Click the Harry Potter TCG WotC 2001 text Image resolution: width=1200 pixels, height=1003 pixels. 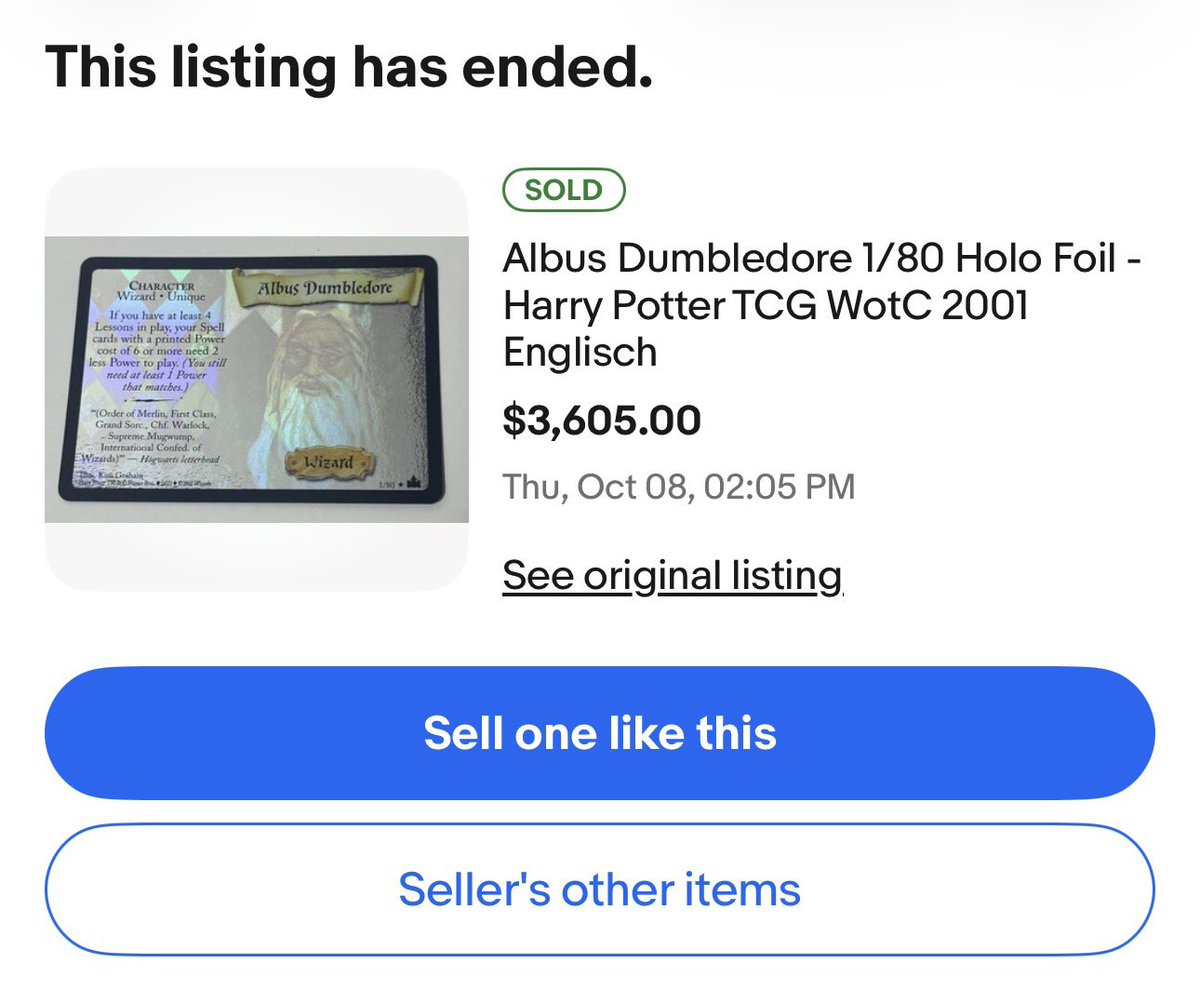click(766, 306)
